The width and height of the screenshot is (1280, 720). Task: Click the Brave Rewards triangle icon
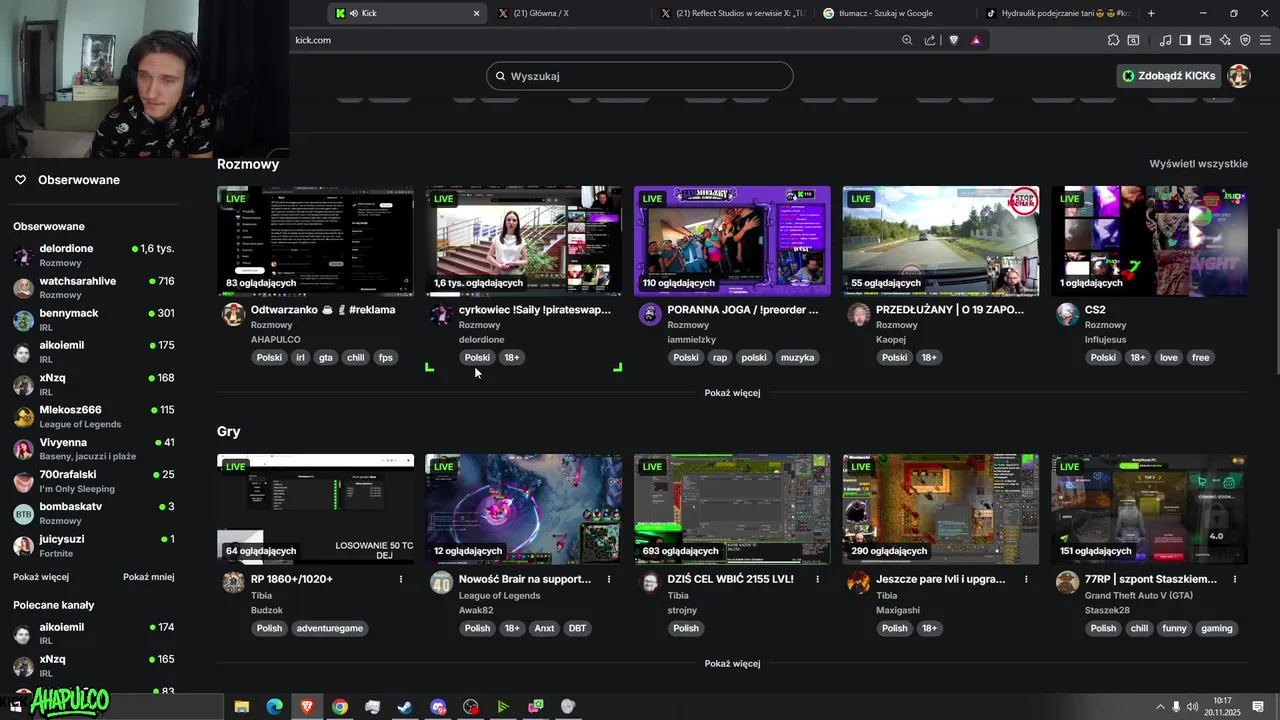coord(976,40)
